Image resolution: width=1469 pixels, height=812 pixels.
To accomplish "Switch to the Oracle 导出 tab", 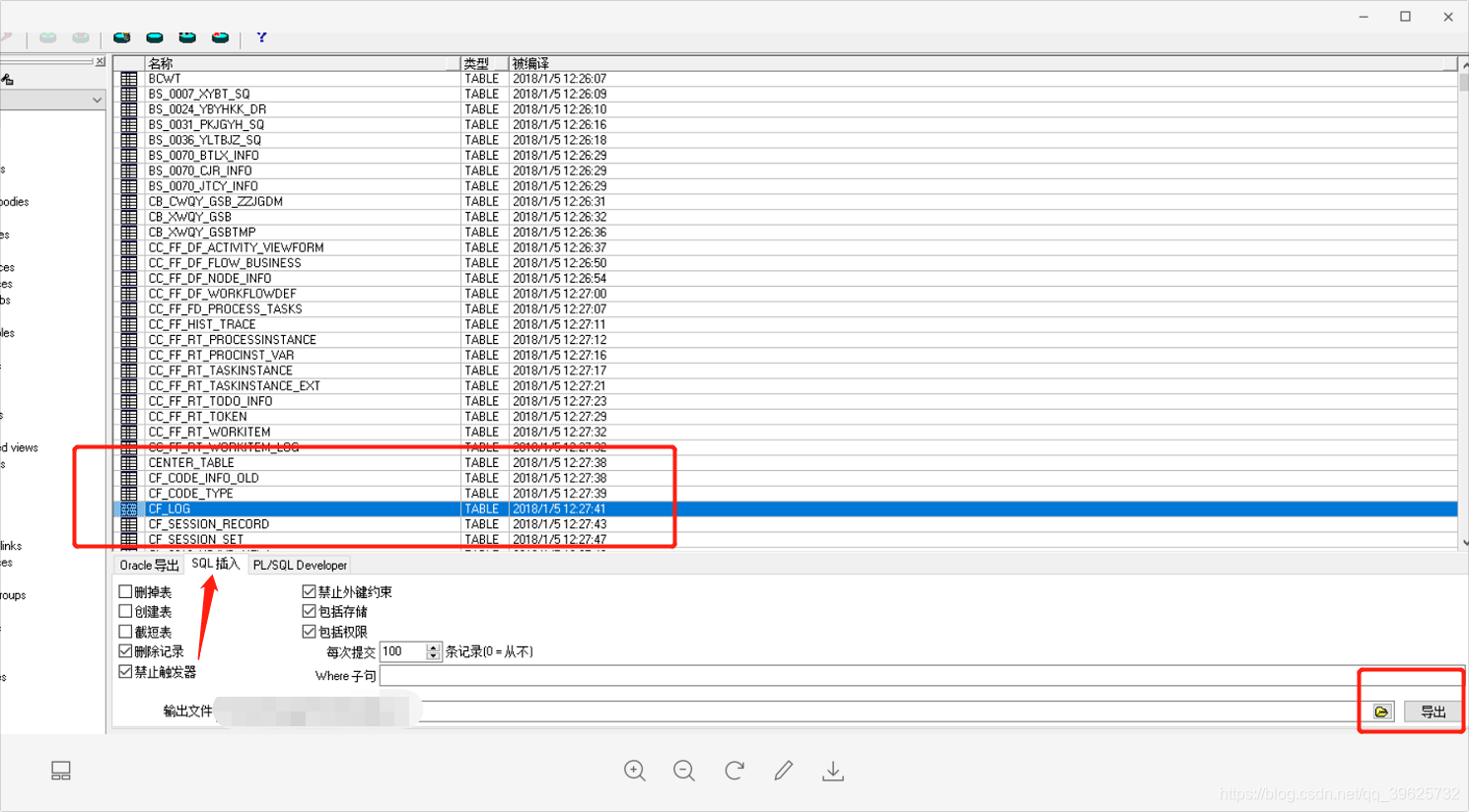I will point(149,566).
